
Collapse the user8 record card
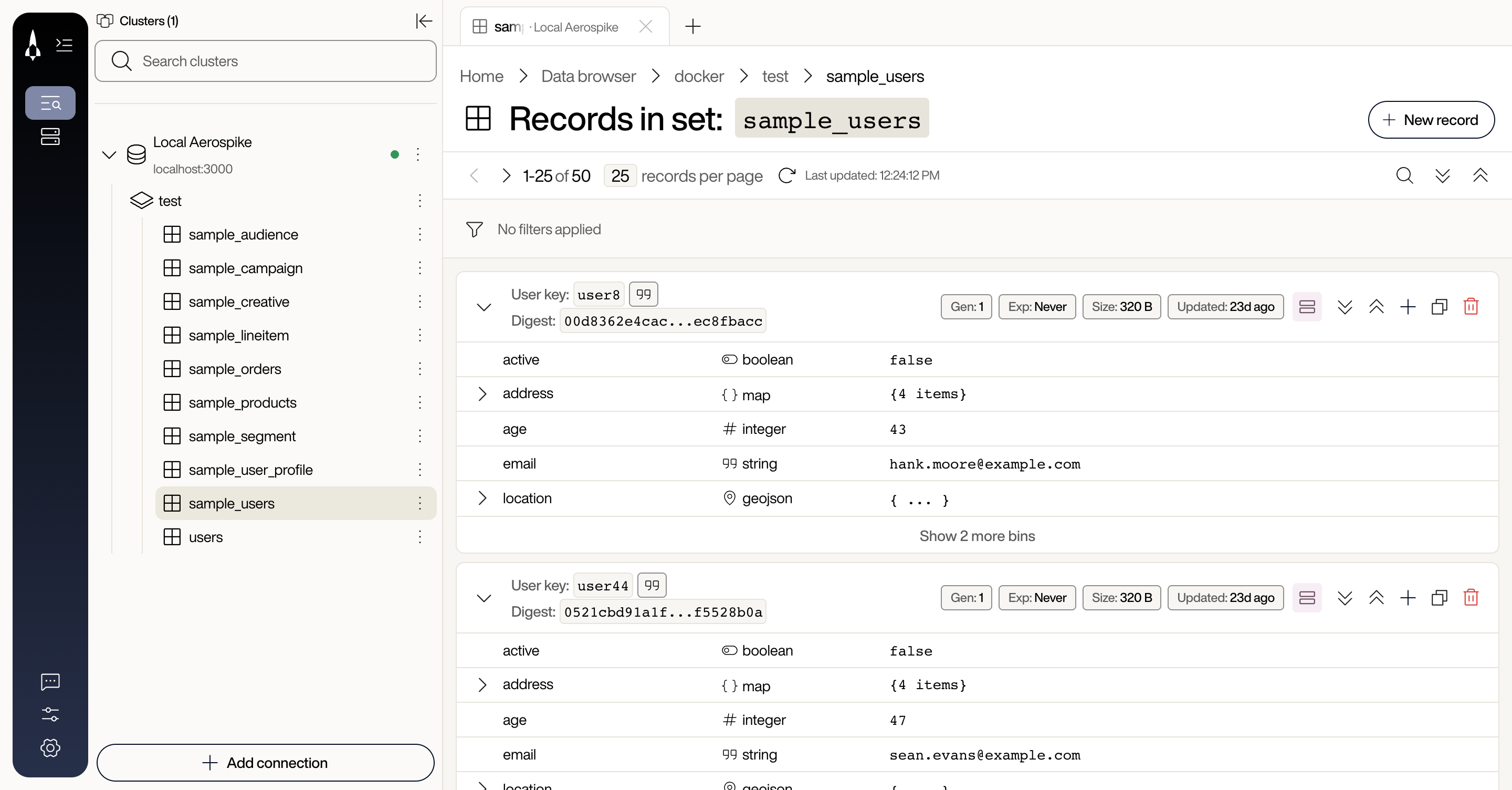[484, 307]
